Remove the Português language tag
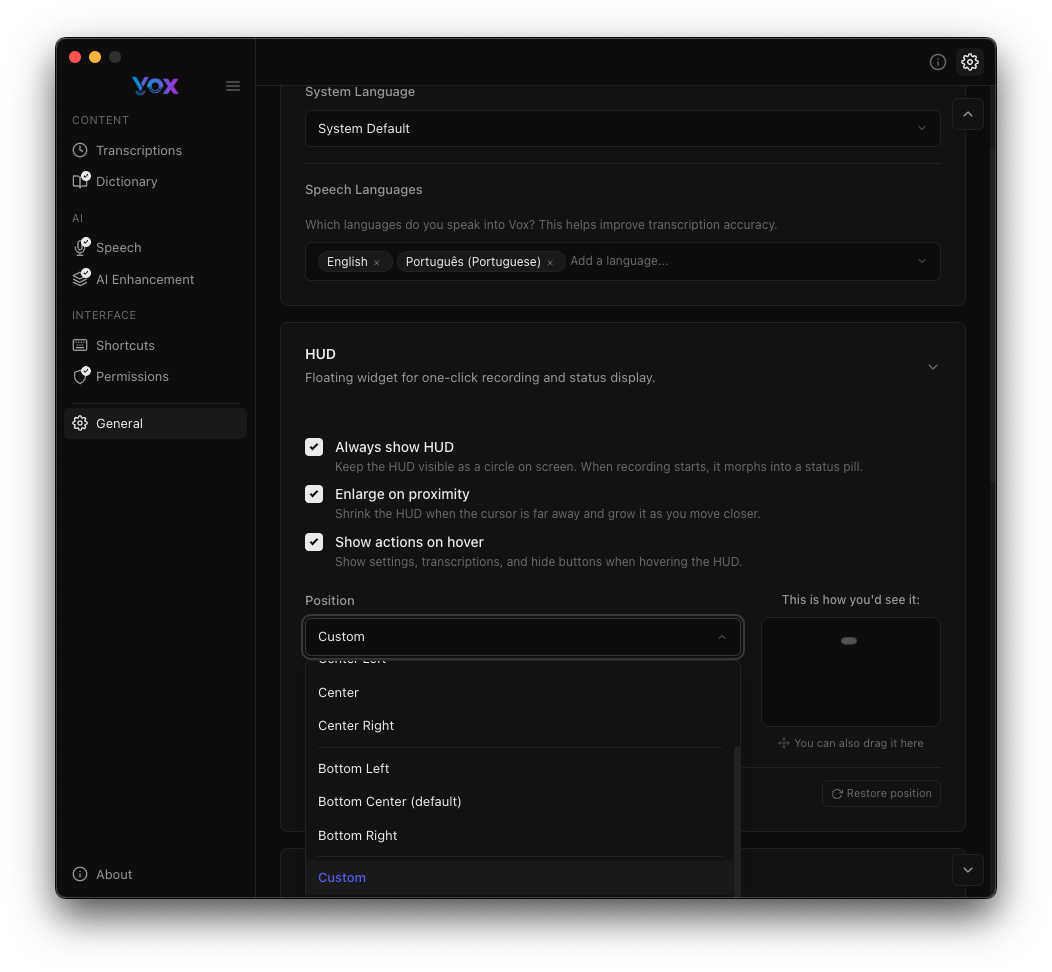1052x972 pixels. tap(550, 263)
